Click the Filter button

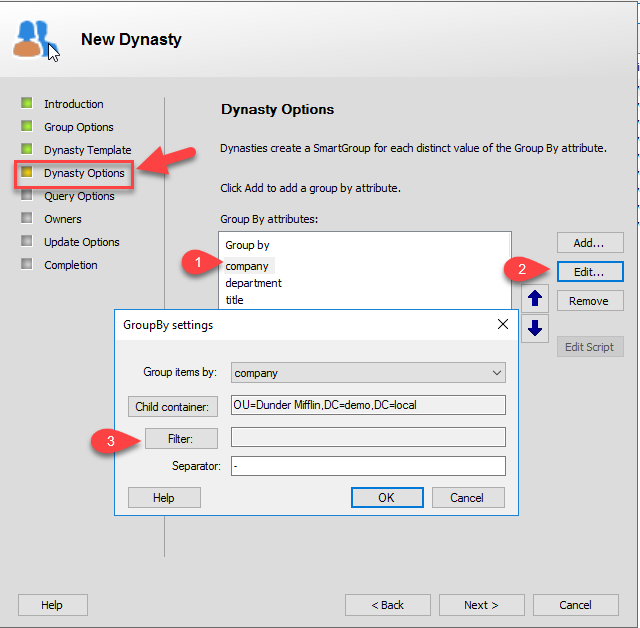click(x=181, y=439)
